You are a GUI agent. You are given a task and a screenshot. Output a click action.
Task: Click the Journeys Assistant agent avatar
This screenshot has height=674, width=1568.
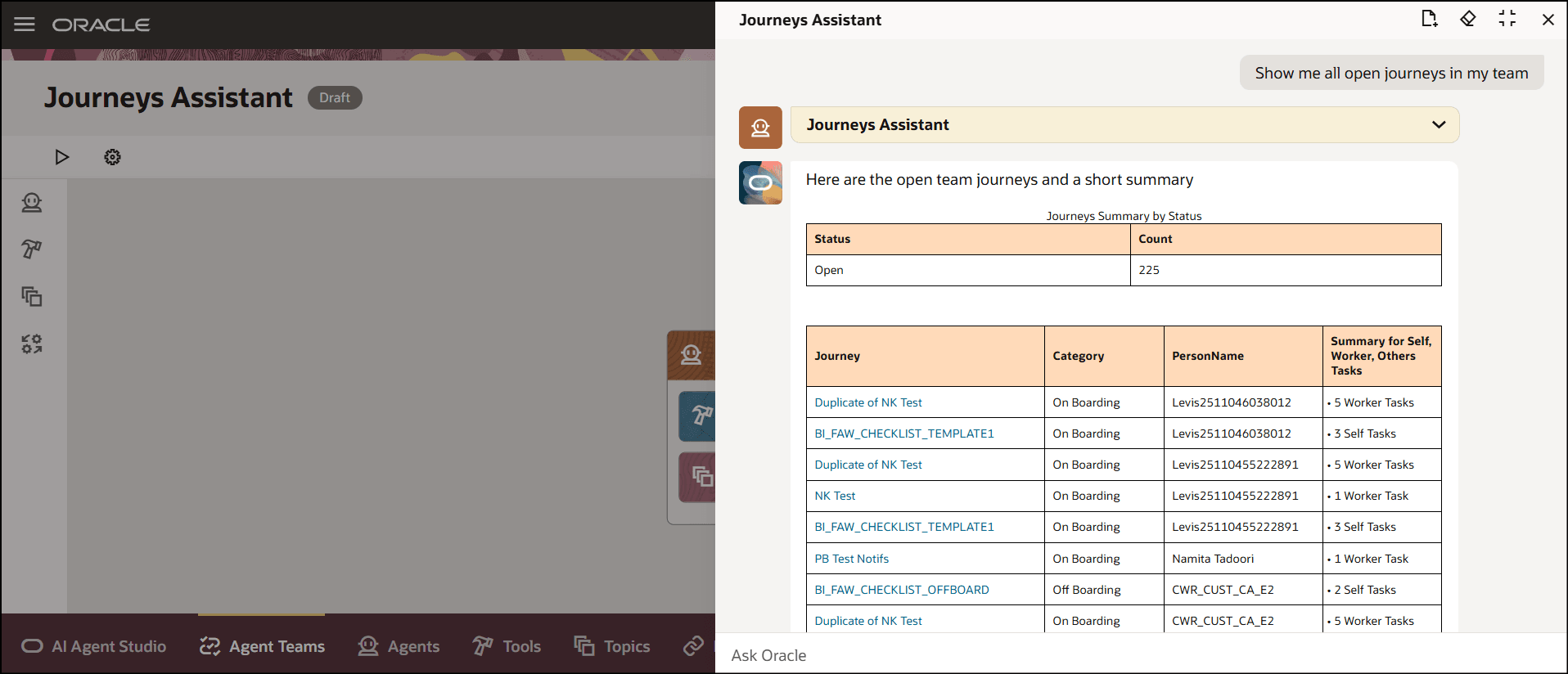click(760, 128)
